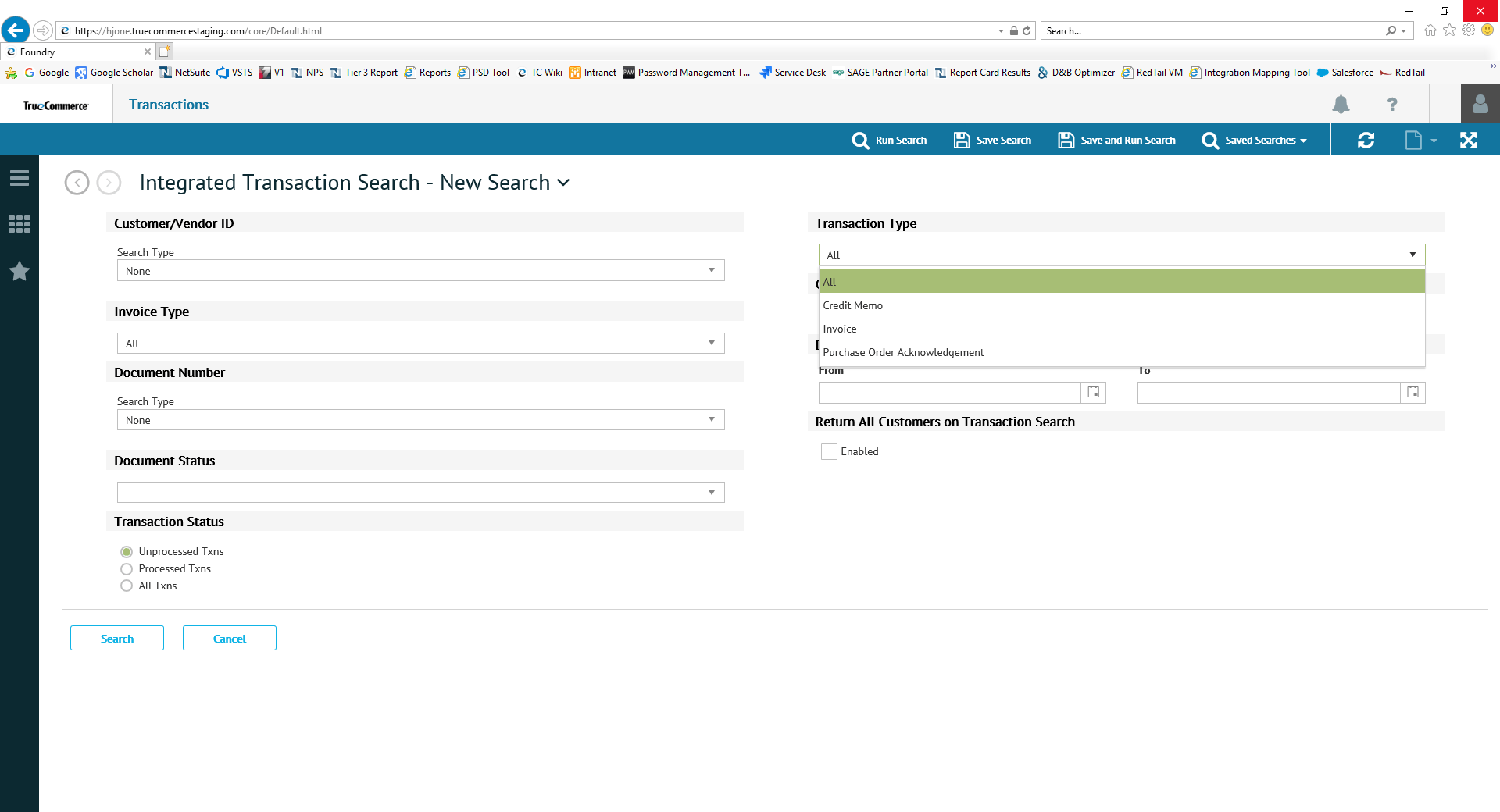Enable Return All Customers checkbox
This screenshot has width=1500, height=812.
click(829, 452)
